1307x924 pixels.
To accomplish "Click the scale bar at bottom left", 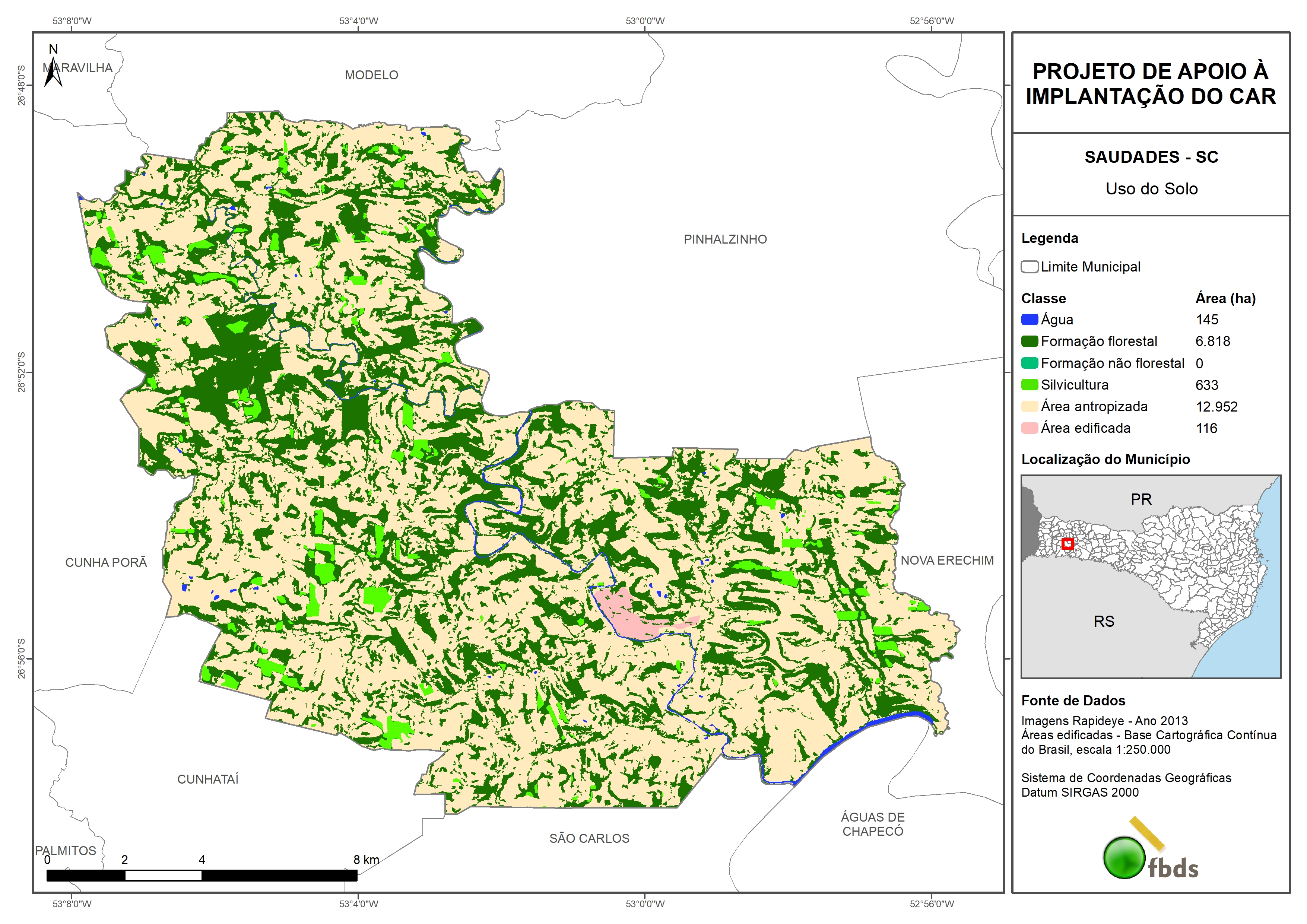I will (x=202, y=875).
